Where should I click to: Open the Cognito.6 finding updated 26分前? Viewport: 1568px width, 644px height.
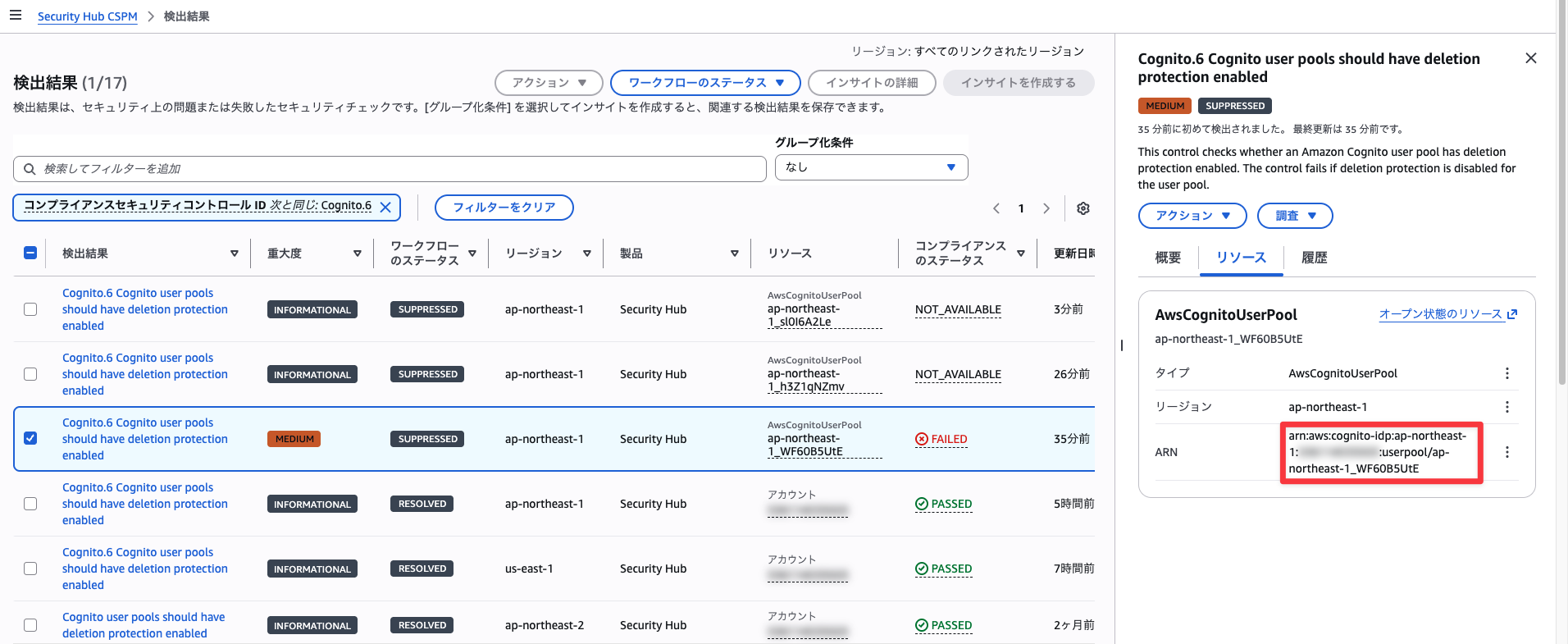[145, 374]
